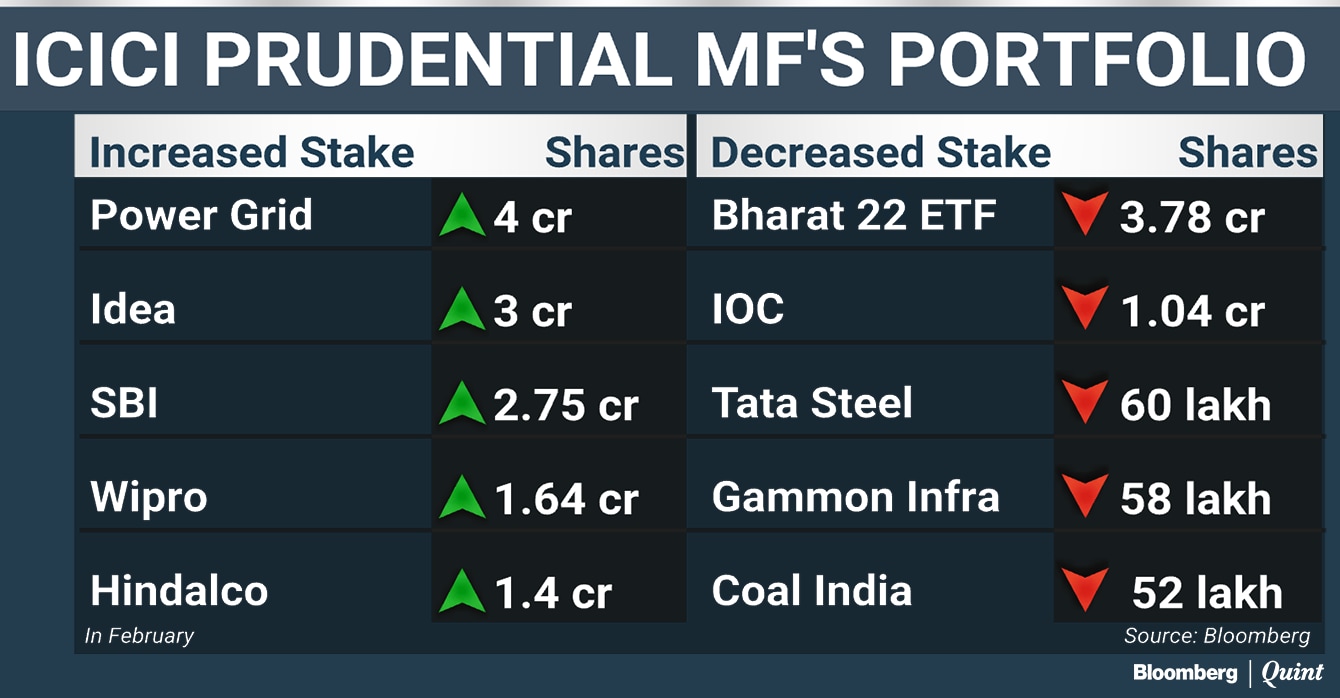This screenshot has width=1340, height=698.
Task: Click the red arrow next to 60 lakh
Action: (x=1086, y=403)
